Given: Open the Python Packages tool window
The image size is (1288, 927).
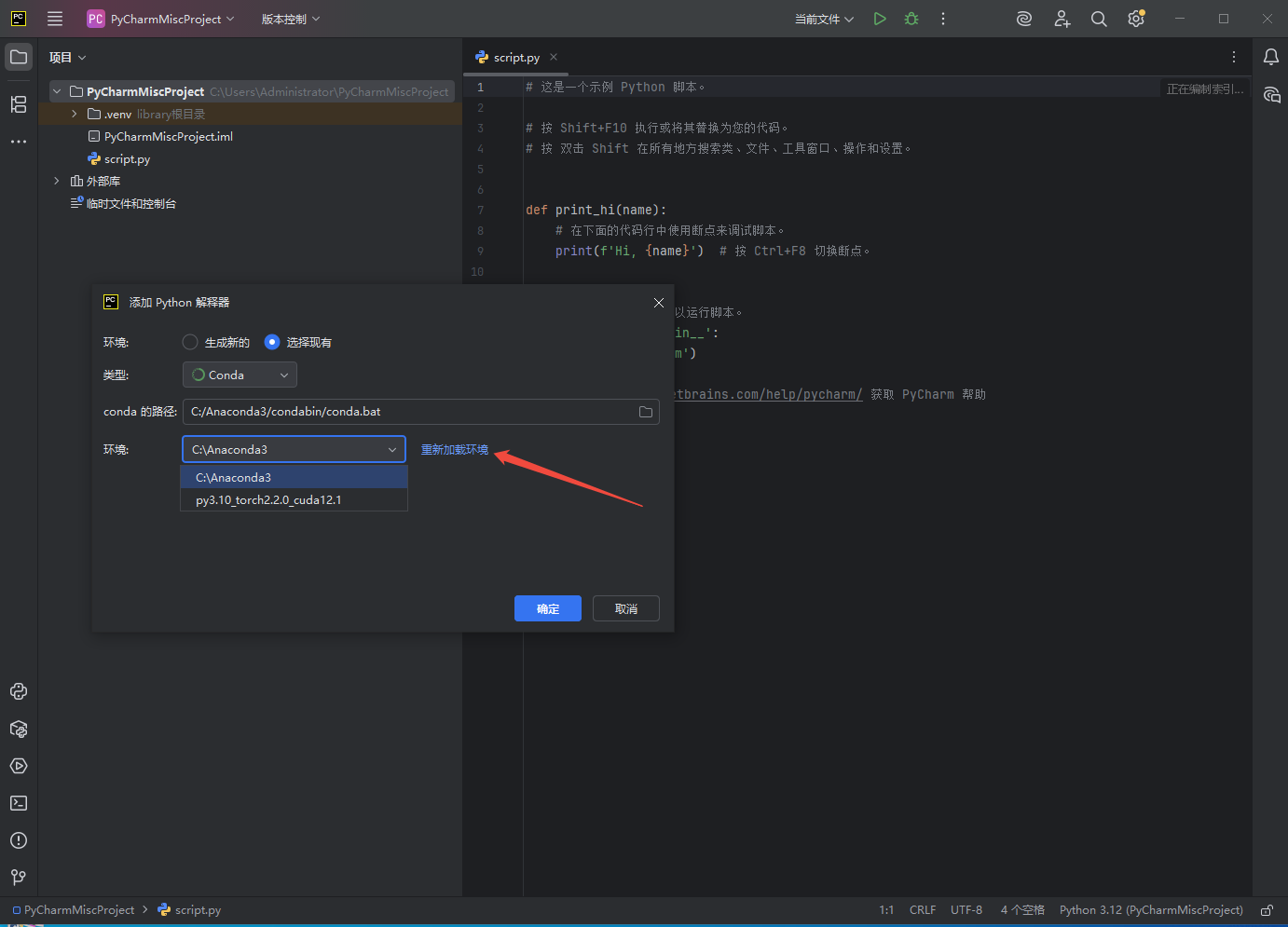Looking at the screenshot, I should coord(19,729).
